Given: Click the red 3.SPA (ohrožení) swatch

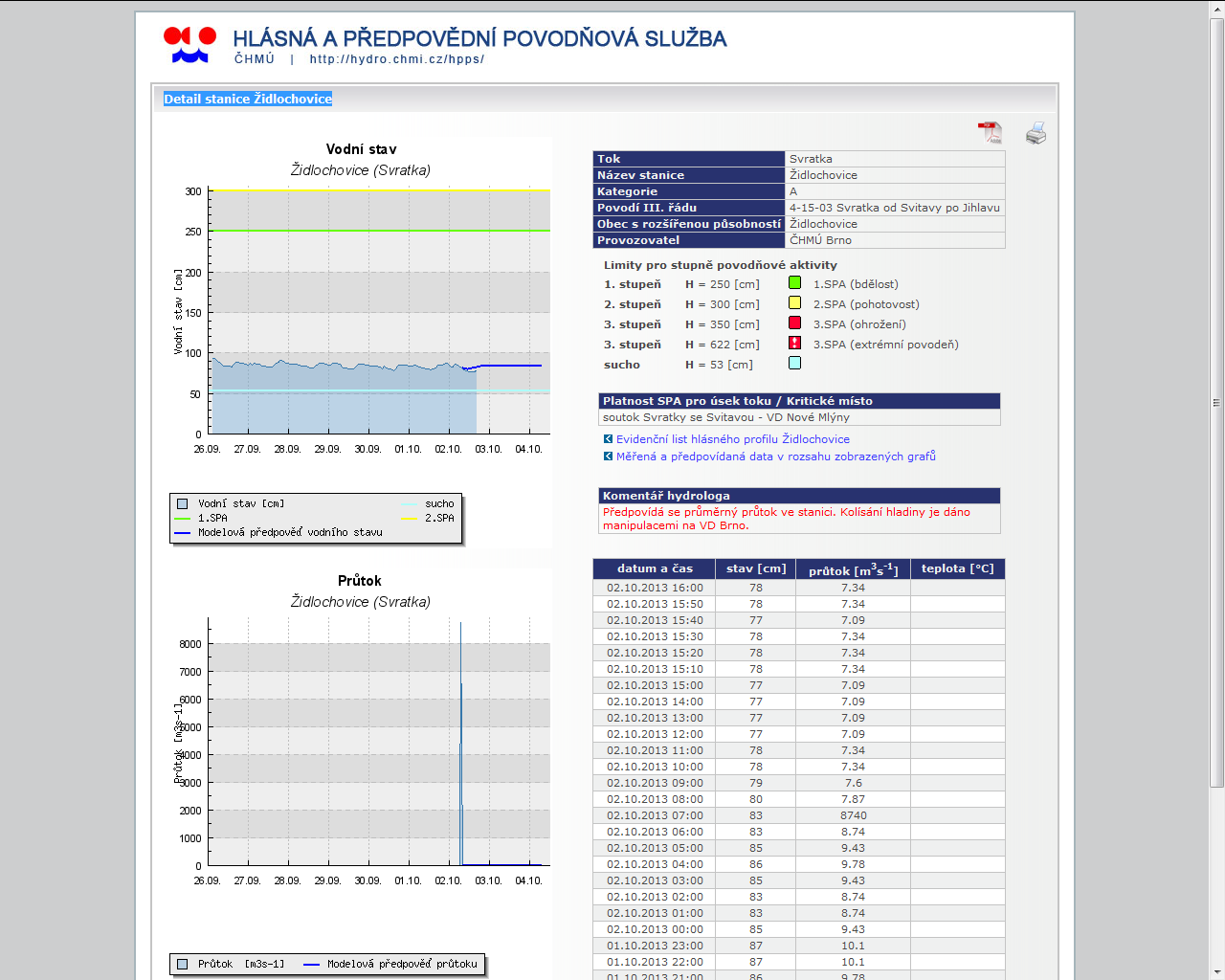Looking at the screenshot, I should click(x=794, y=323).
